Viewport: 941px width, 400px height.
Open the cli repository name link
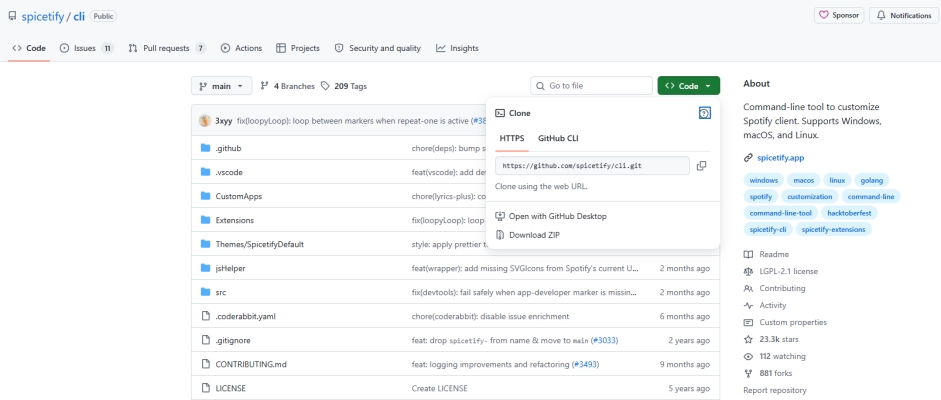(79, 16)
